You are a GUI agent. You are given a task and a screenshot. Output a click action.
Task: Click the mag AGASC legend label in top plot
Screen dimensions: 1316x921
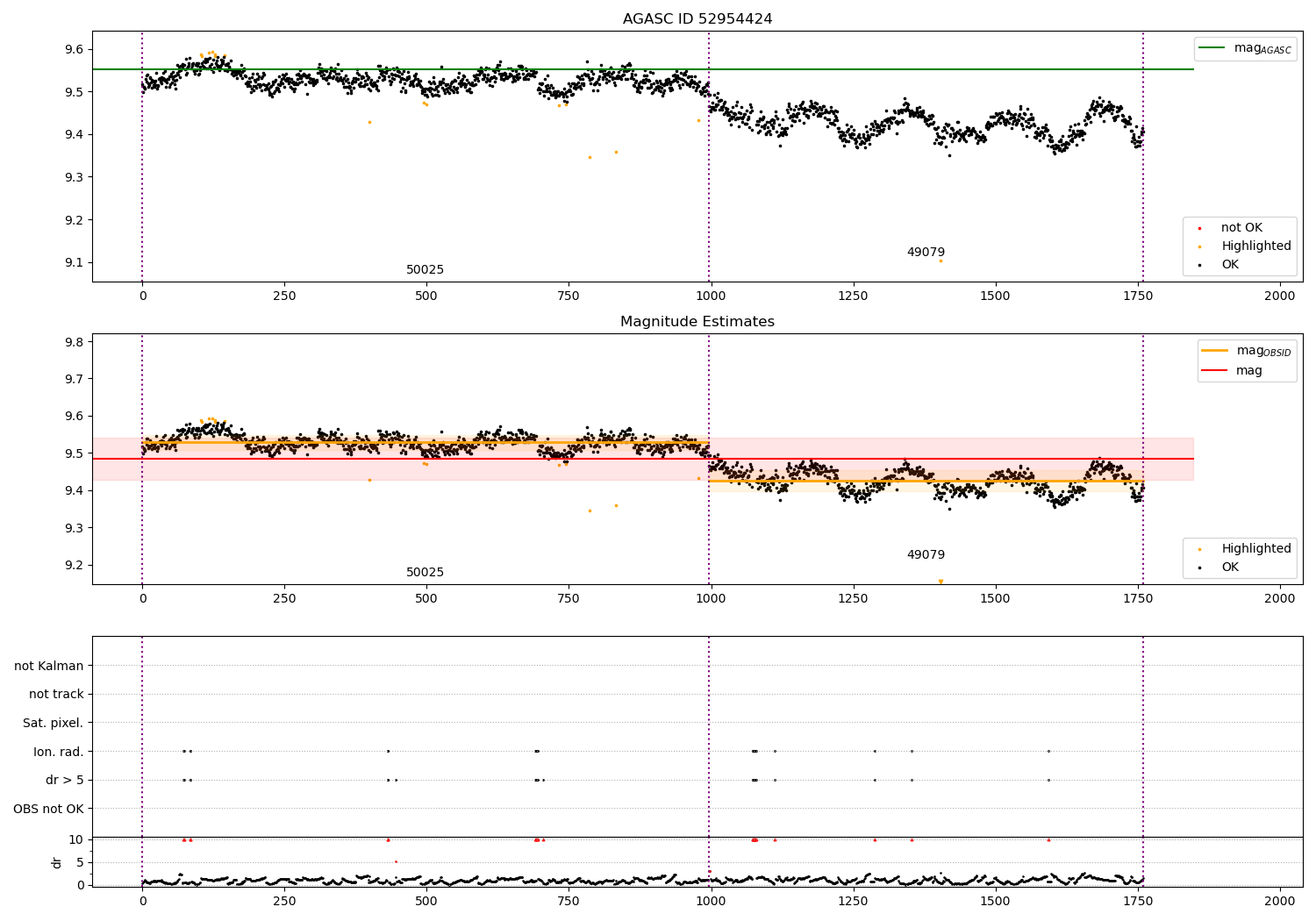coord(1262,48)
